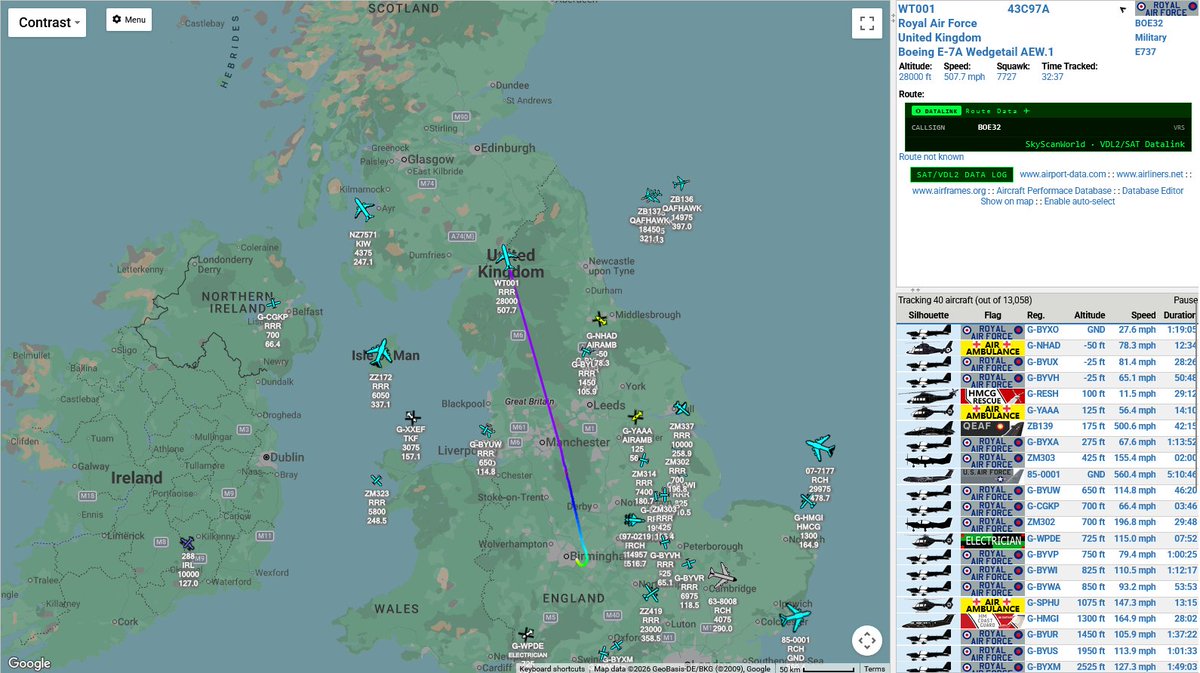Sort list by Duration column
Viewport: 1200px width, 673px height.
click(1180, 315)
